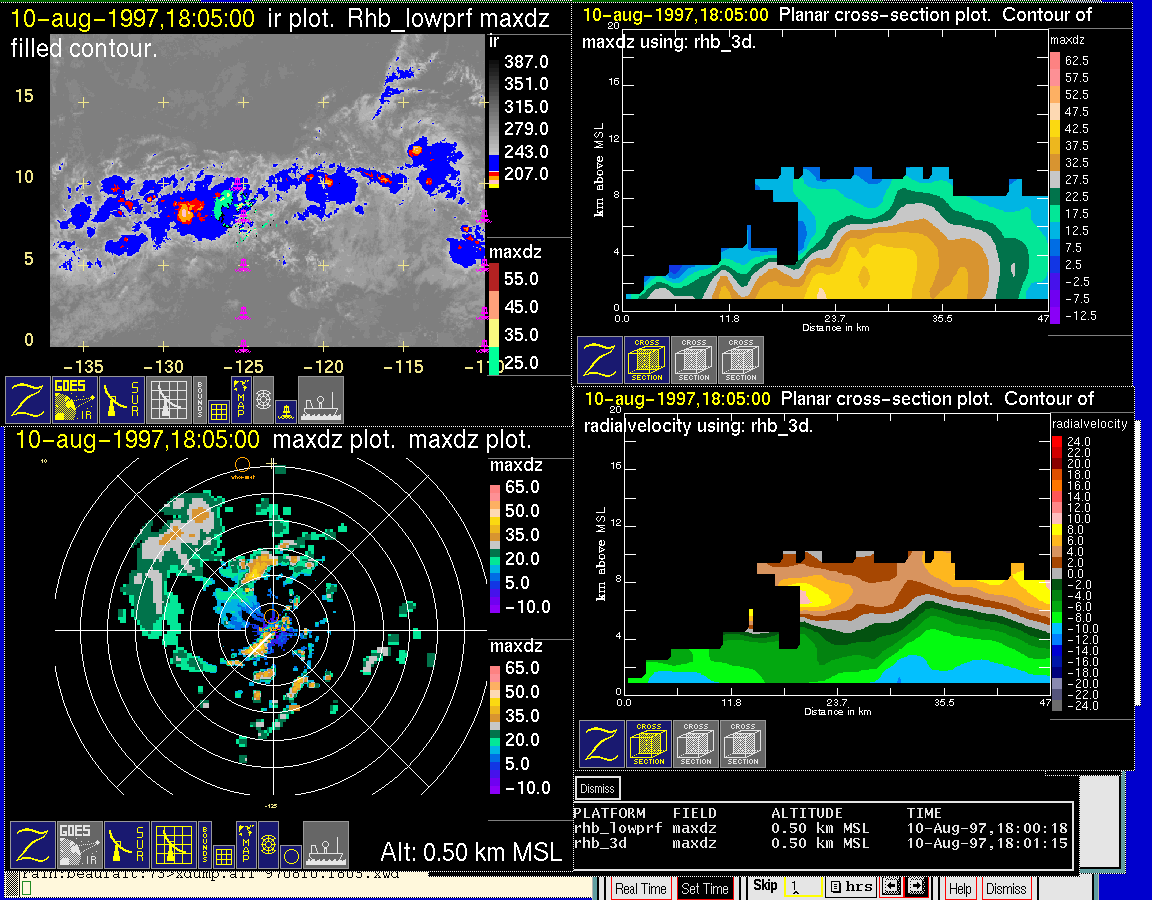Click third cross section icon in radial velocity panel
Image resolution: width=1152 pixels, height=900 pixels.
[743, 744]
